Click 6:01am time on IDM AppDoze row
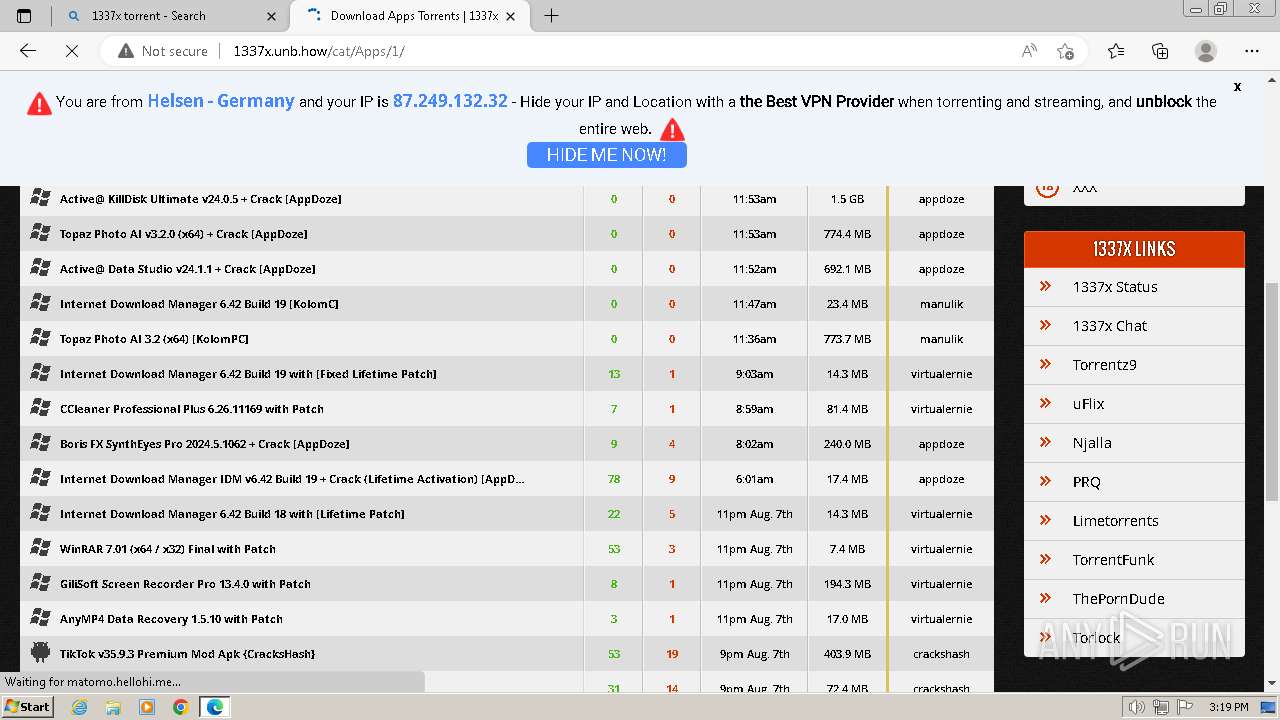Image resolution: width=1280 pixels, height=720 pixels. point(754,479)
